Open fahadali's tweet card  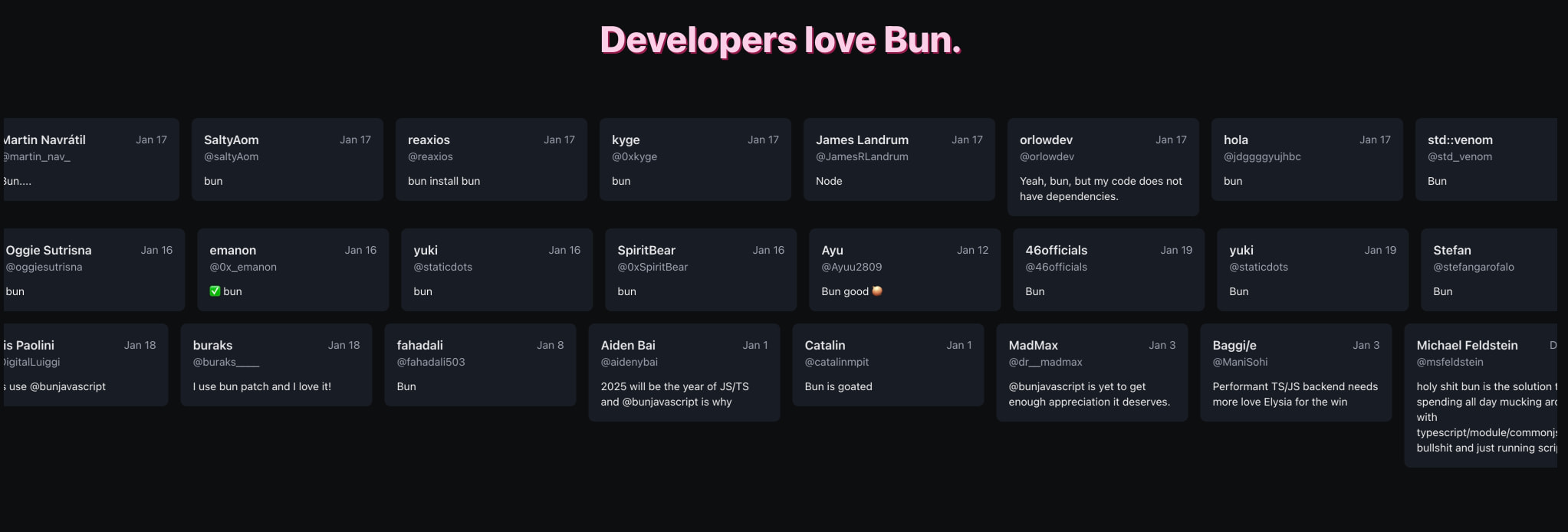tap(480, 365)
